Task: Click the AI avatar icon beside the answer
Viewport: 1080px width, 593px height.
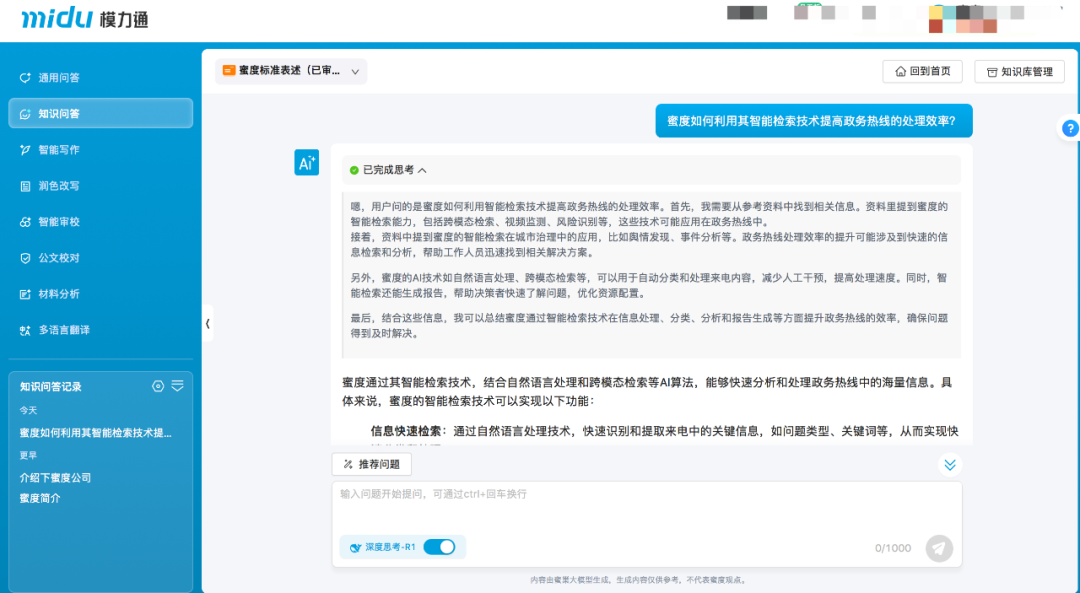Action: 306,161
